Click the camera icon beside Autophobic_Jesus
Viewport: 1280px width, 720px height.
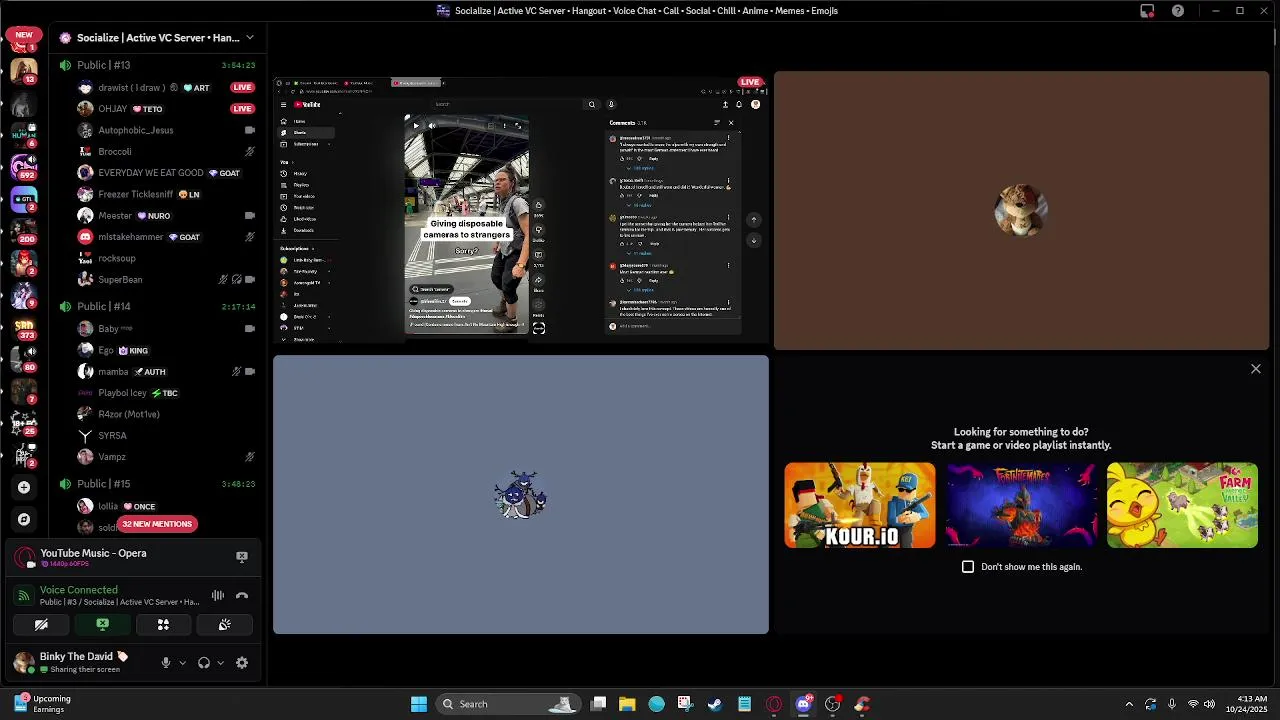coord(249,130)
